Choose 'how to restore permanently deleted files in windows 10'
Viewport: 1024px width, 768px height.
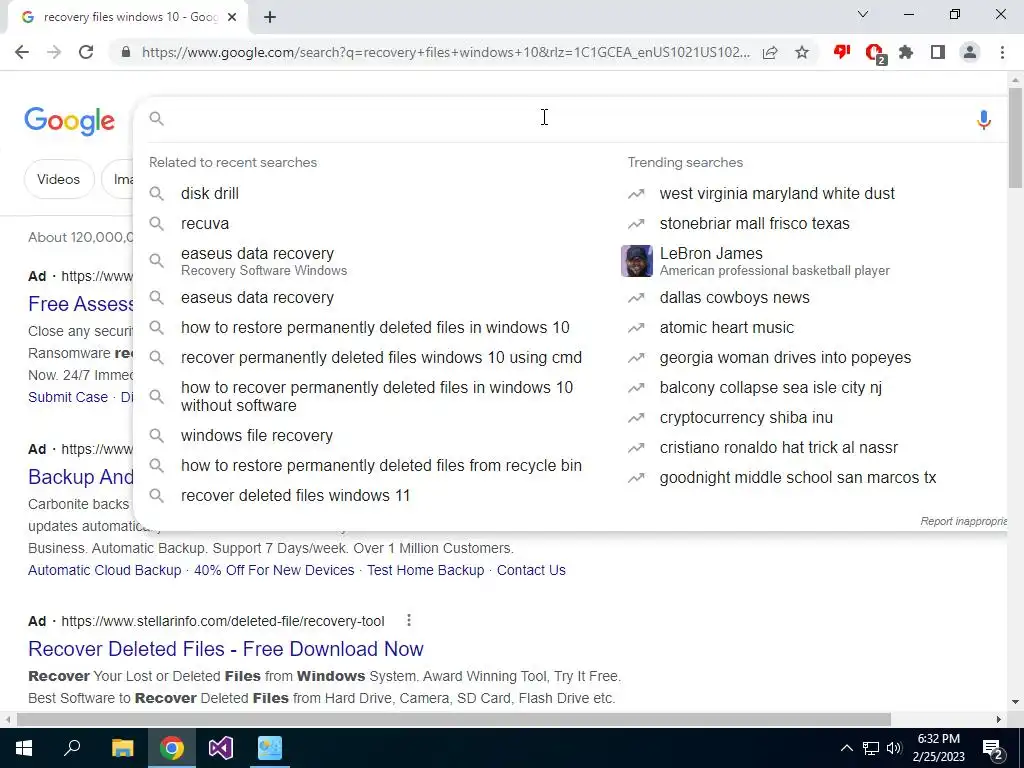point(375,327)
